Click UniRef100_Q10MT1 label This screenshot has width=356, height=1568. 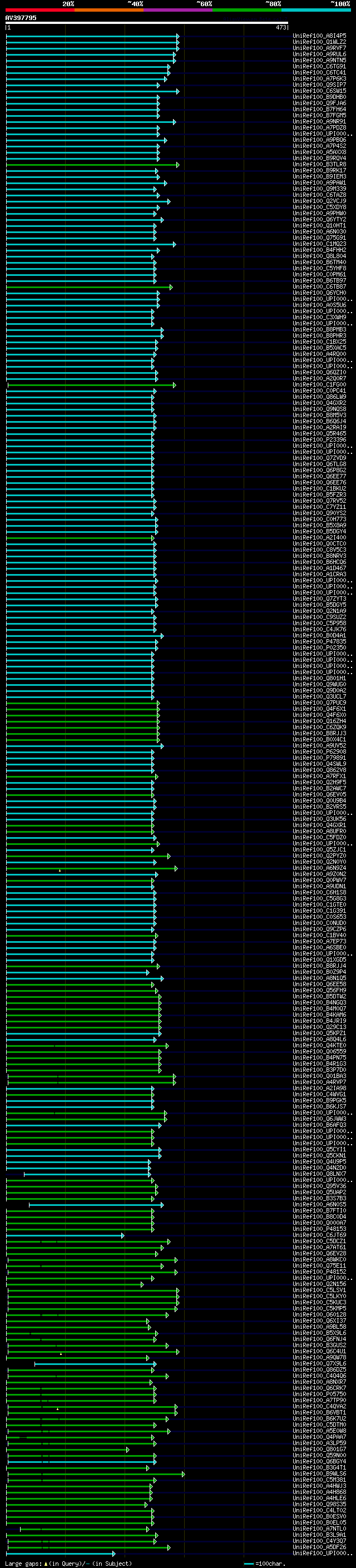click(319, 225)
